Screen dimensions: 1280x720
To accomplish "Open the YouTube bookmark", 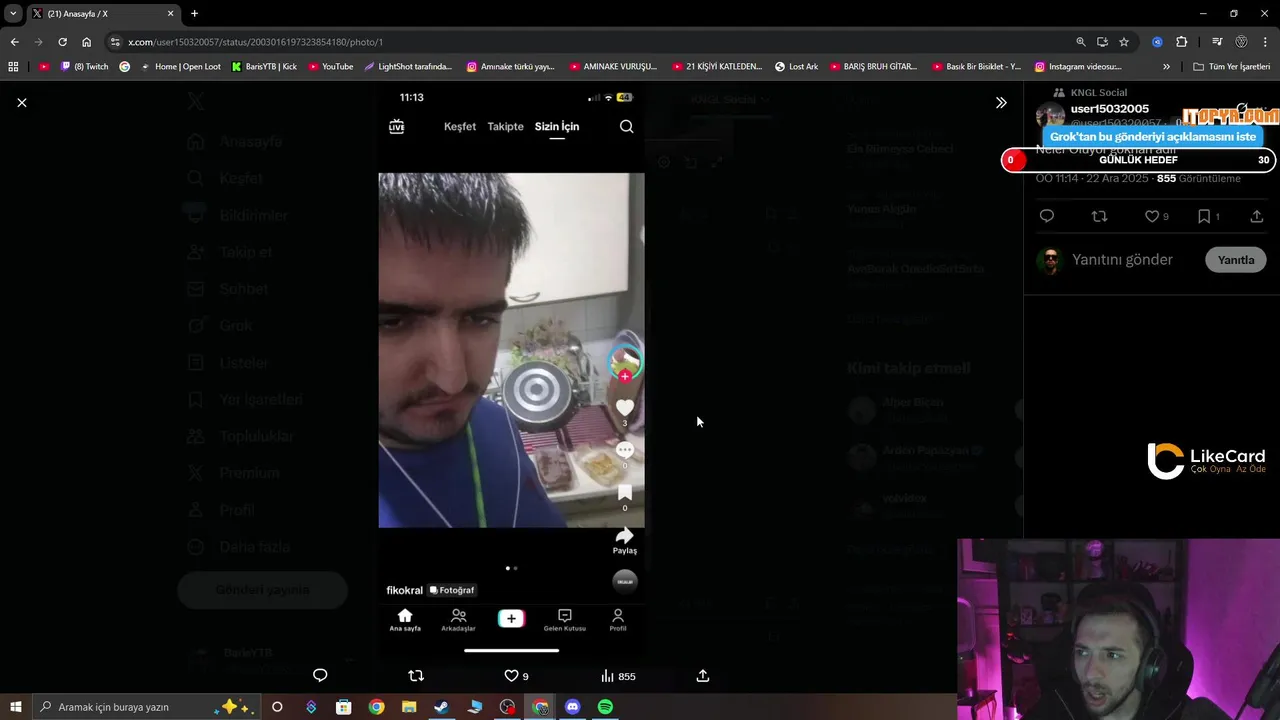I will click(x=331, y=67).
